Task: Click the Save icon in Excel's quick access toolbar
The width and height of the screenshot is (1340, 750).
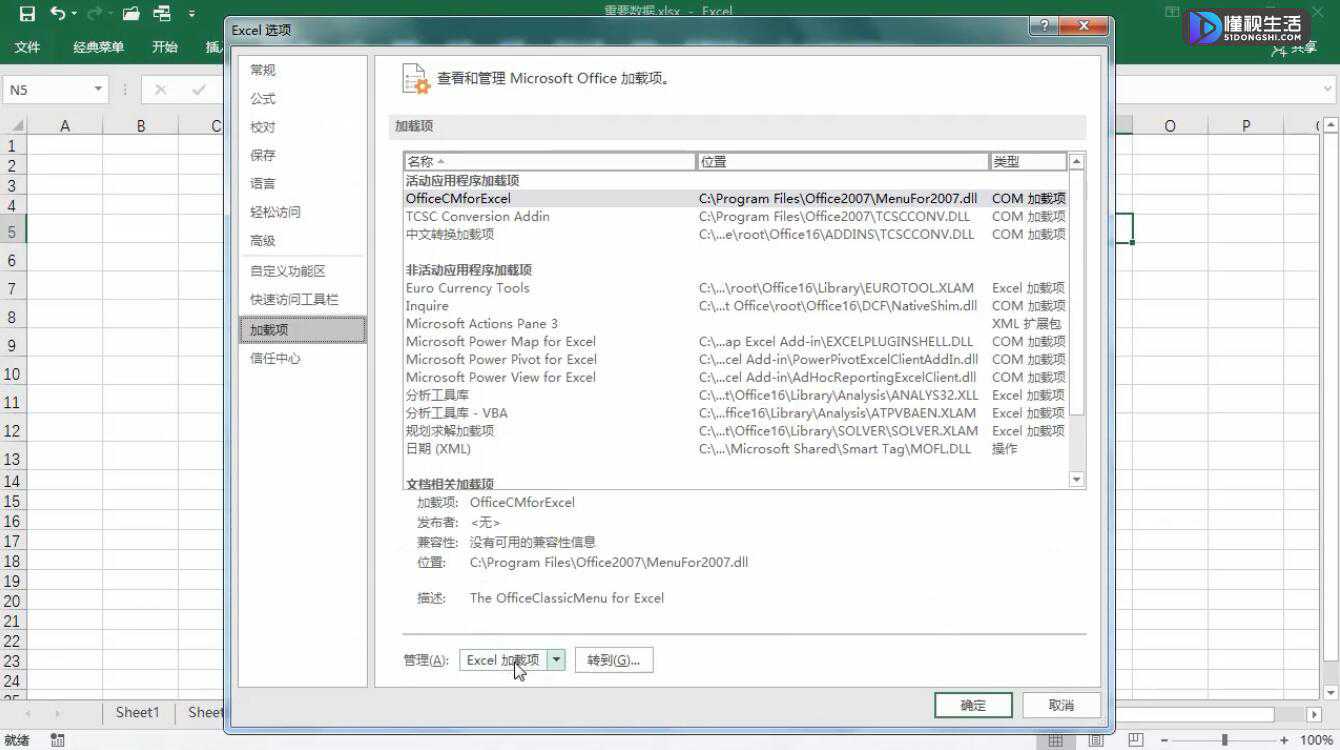Action: point(28,14)
